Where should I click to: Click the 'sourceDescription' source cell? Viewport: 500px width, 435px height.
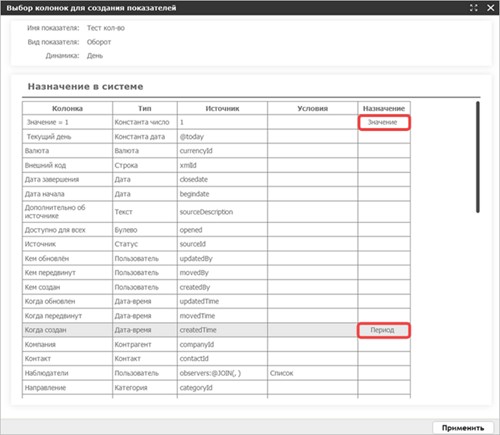tap(222, 212)
